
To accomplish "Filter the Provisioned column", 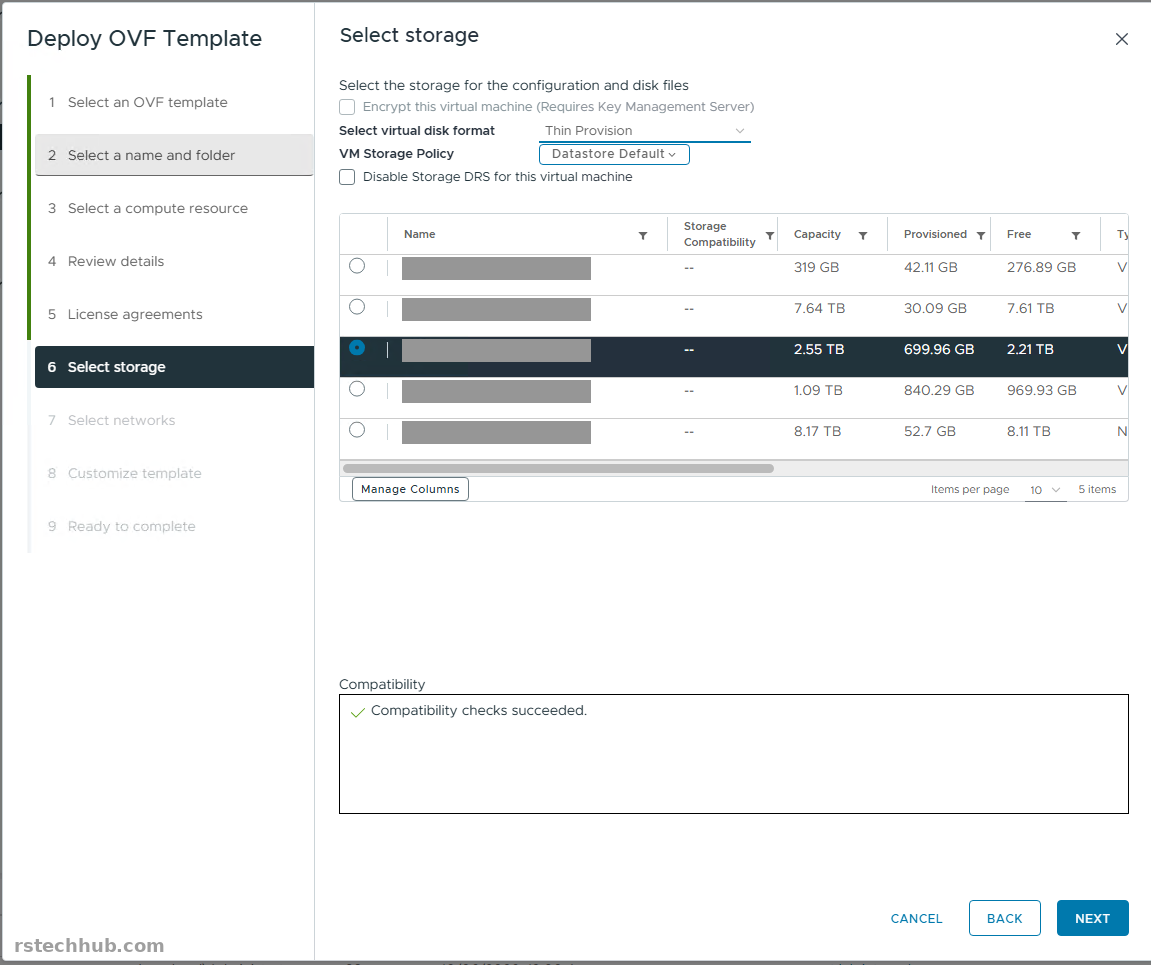I will (981, 236).
